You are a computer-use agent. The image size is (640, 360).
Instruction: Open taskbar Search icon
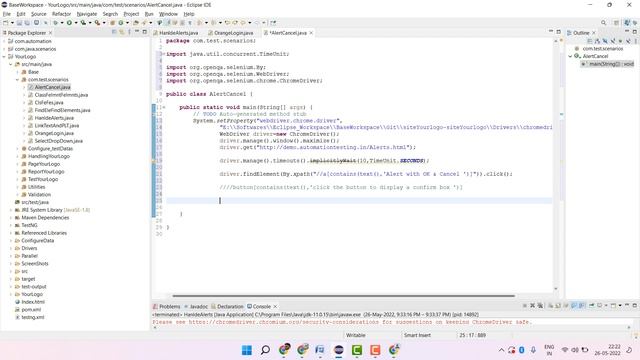[265, 350]
